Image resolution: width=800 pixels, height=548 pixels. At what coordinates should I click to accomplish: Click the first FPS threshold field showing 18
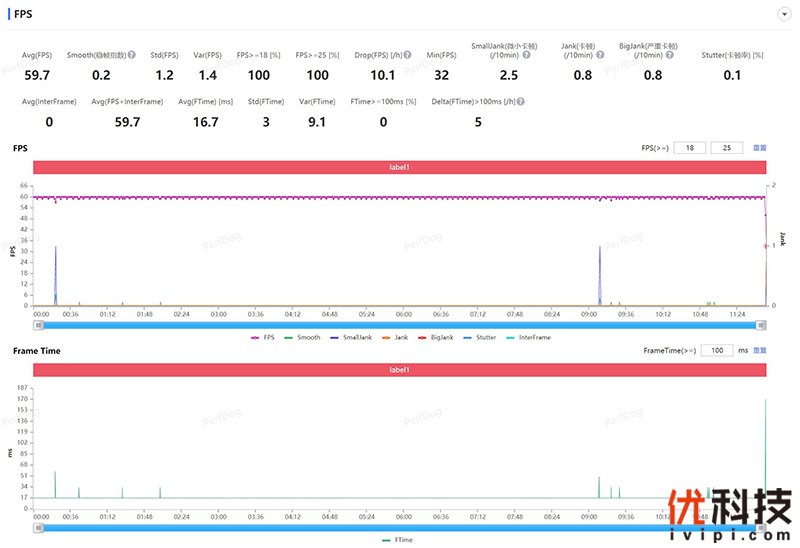tap(690, 147)
